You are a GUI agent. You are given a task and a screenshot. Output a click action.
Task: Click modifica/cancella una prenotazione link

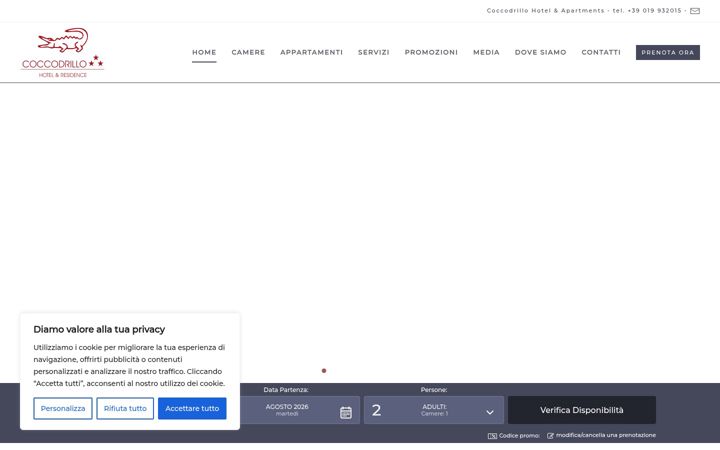(x=606, y=435)
